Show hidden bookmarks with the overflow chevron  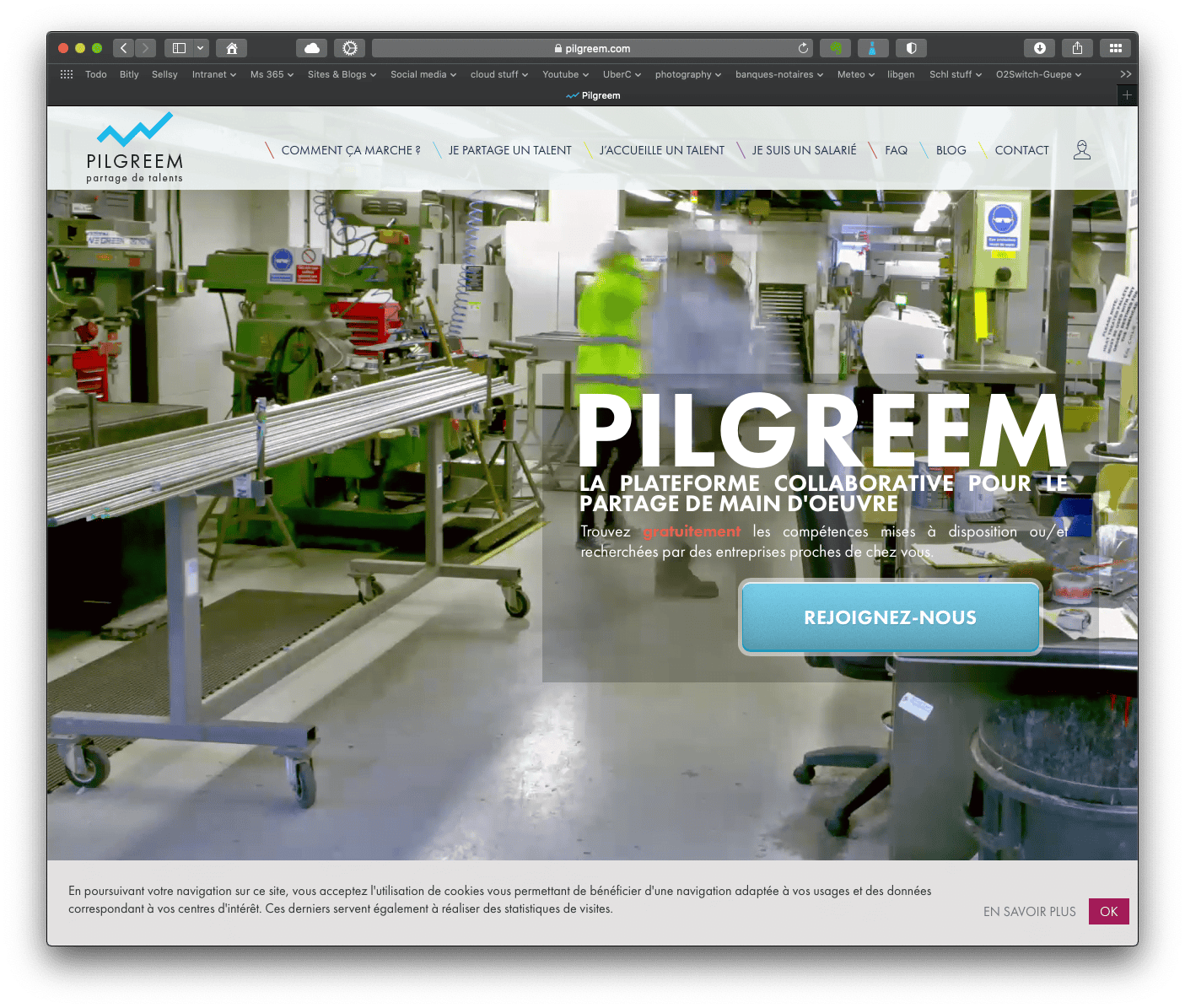pyautogui.click(x=1126, y=74)
